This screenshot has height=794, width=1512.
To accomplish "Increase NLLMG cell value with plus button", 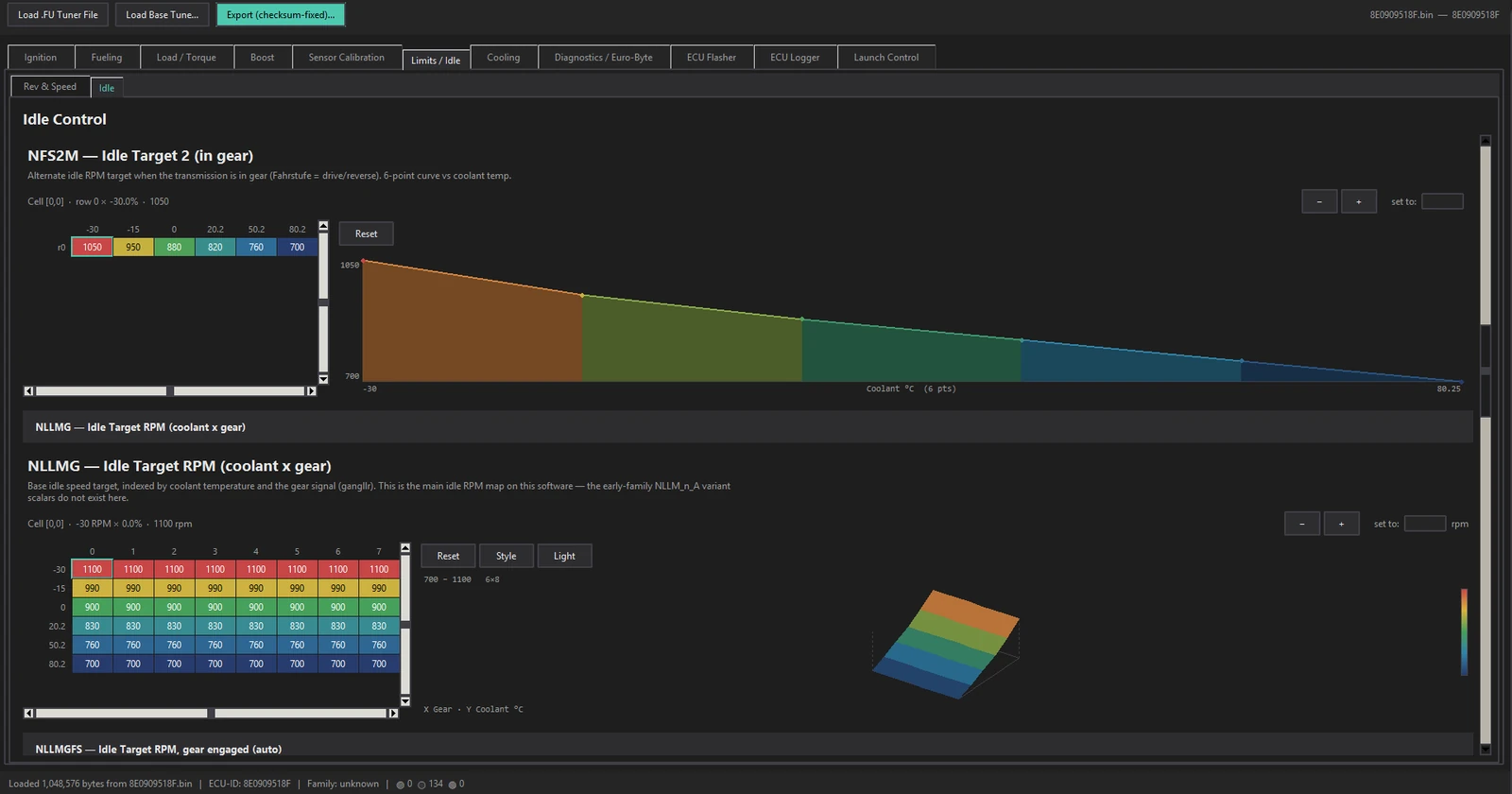I will [x=1341, y=524].
